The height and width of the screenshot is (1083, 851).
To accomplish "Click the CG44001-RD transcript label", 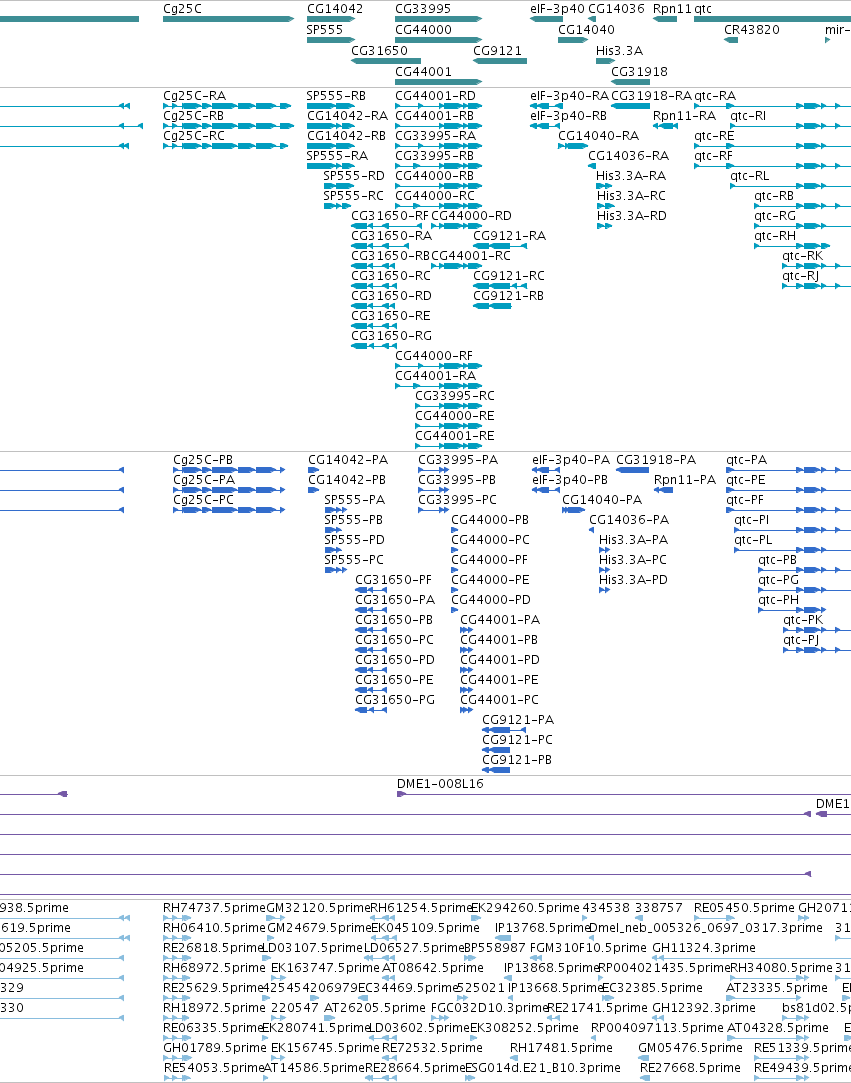I will coord(435,95).
